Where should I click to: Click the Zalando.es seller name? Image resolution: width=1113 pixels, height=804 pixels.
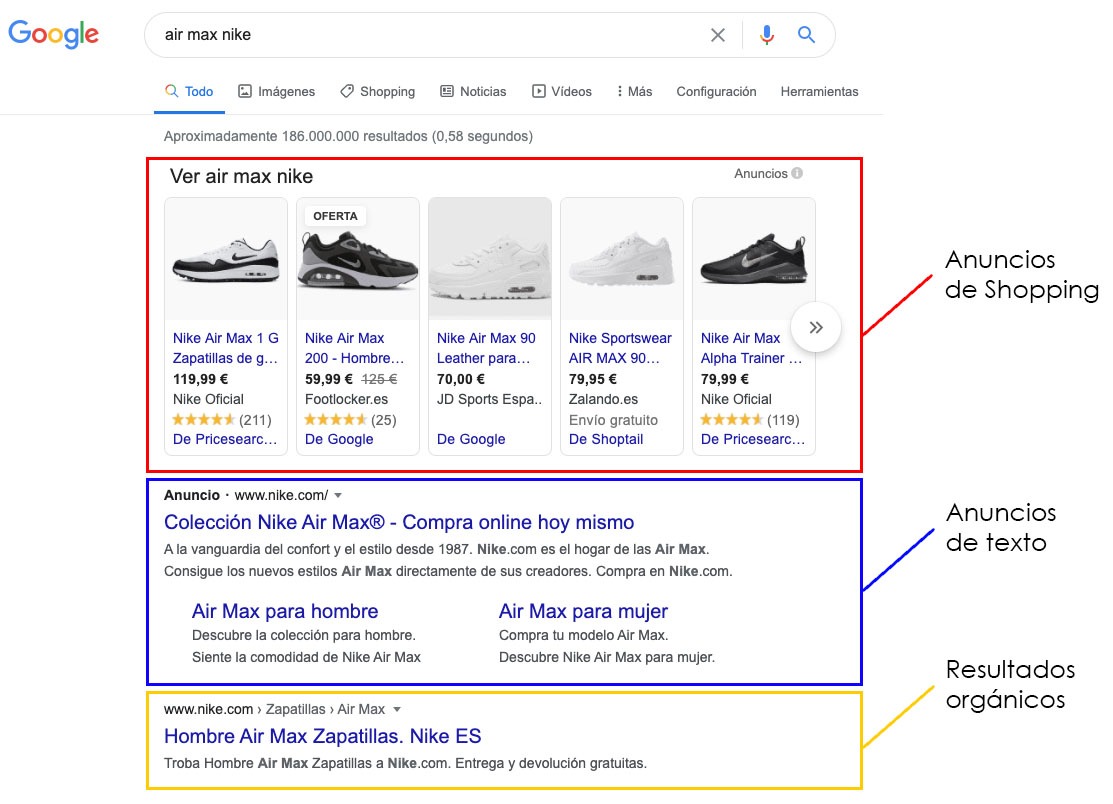[x=603, y=400]
